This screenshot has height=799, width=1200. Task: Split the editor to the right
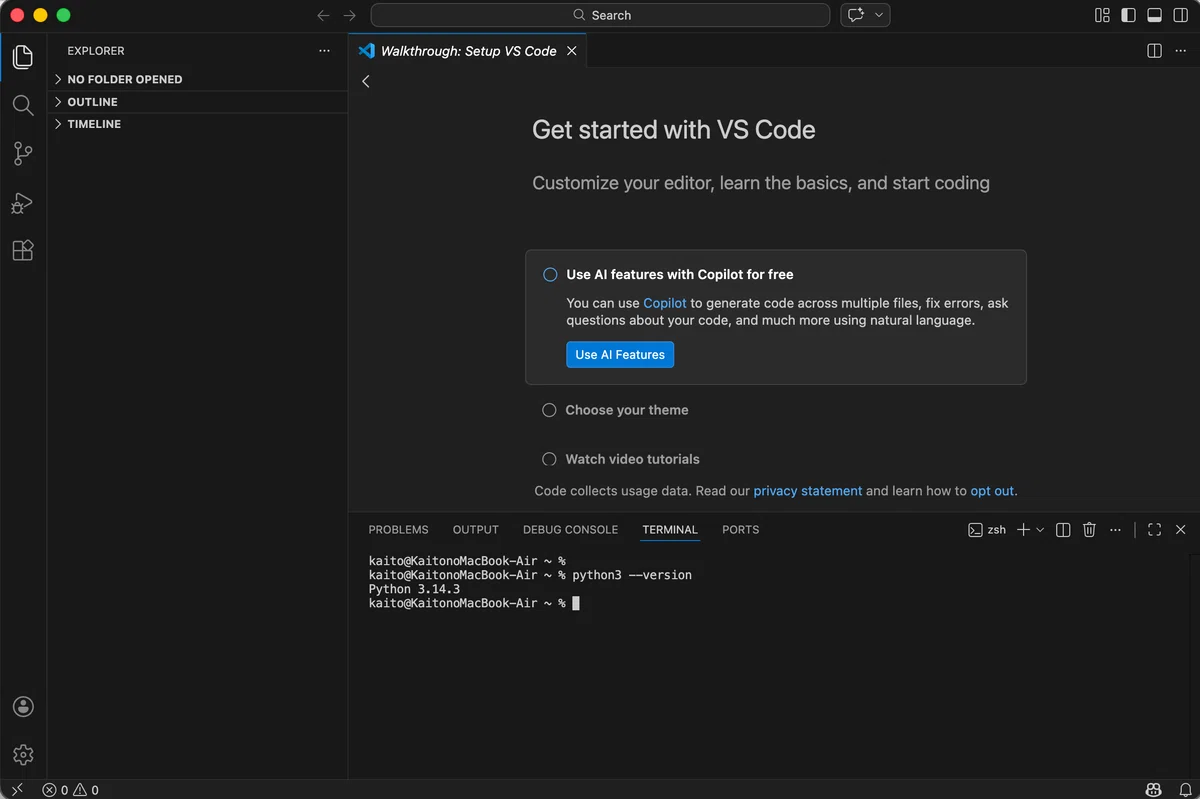[1154, 51]
